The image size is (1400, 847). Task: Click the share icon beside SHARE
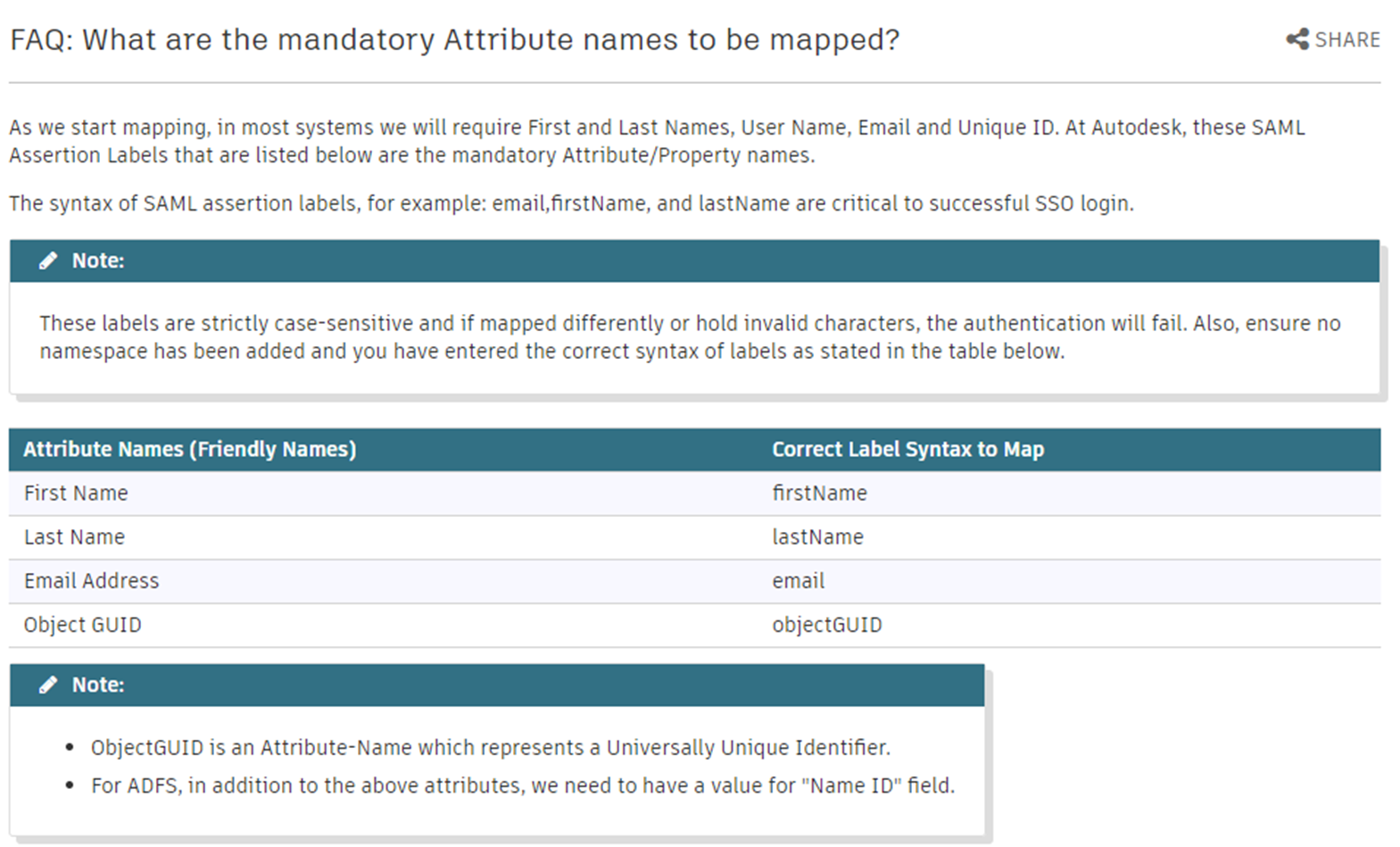1297,39
